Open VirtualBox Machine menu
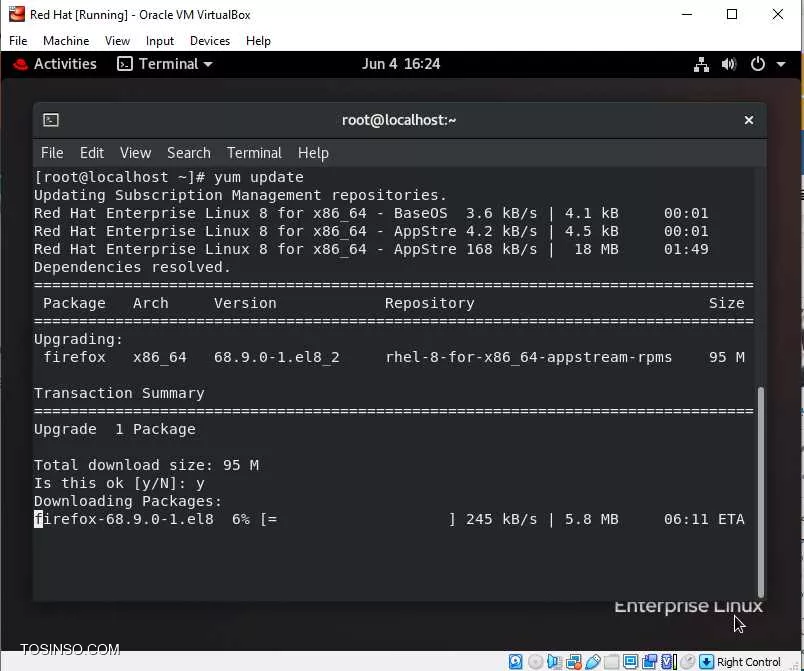This screenshot has height=671, width=804. point(66,40)
